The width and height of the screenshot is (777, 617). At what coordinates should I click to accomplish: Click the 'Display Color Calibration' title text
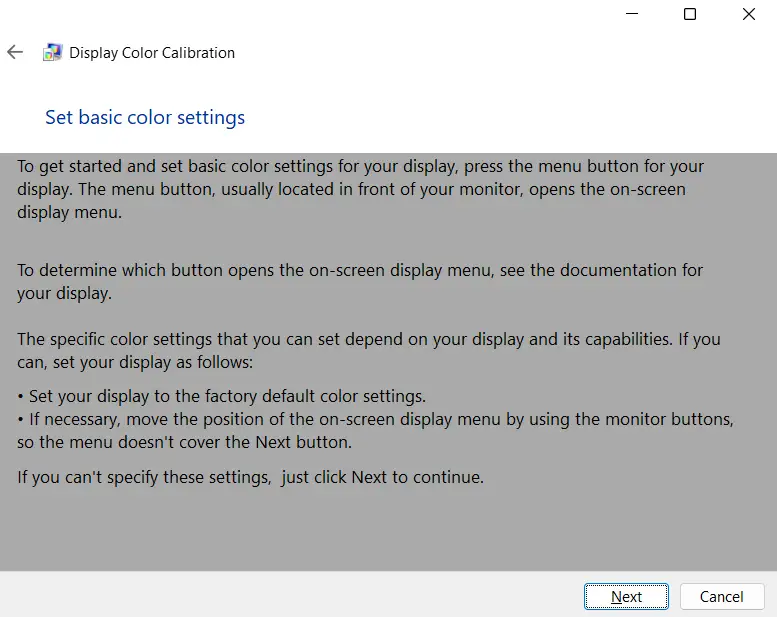coord(152,53)
